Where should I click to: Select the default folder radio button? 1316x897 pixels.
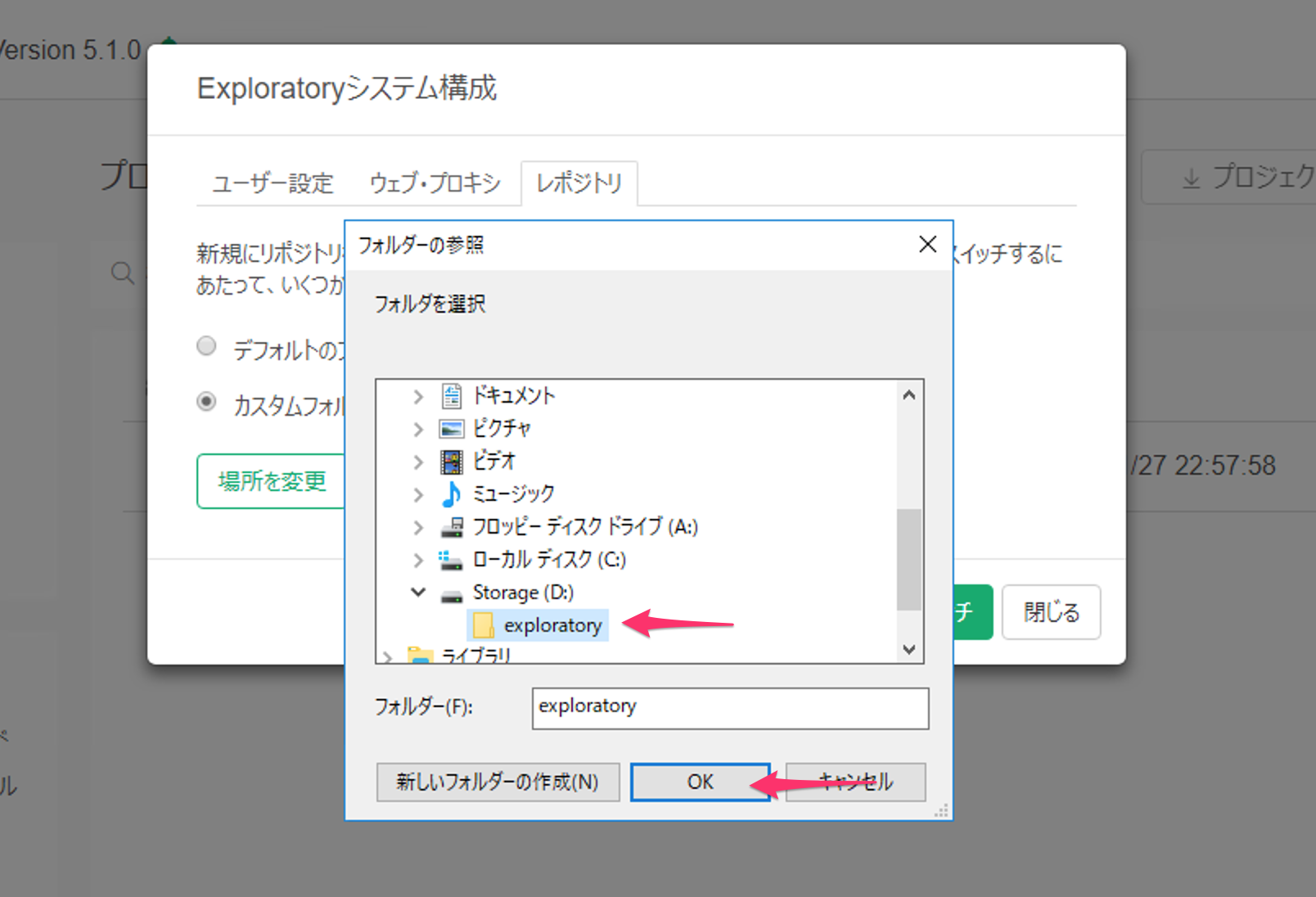coord(206,346)
